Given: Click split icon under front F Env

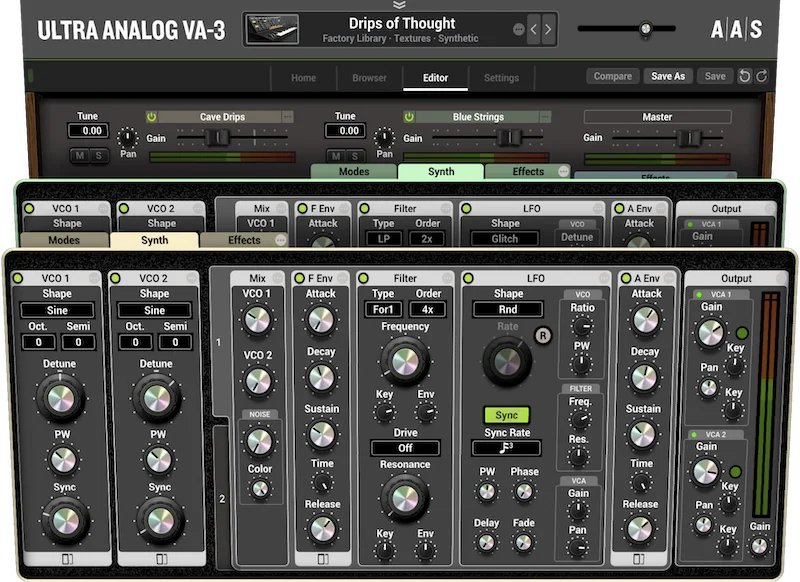Looking at the screenshot, I should 323,559.
